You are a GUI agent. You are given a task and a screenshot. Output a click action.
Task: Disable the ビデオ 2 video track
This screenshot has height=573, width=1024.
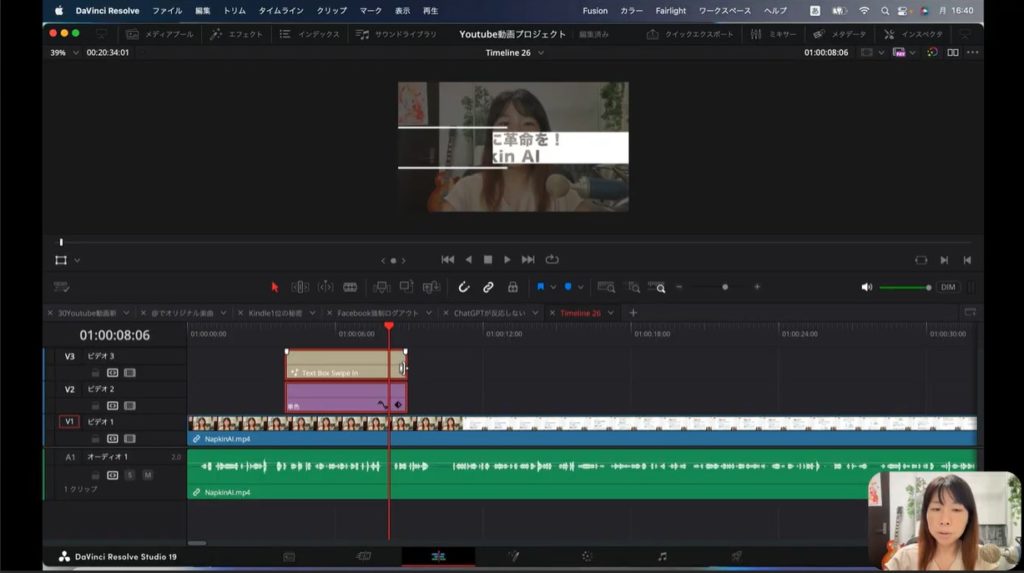(129, 405)
